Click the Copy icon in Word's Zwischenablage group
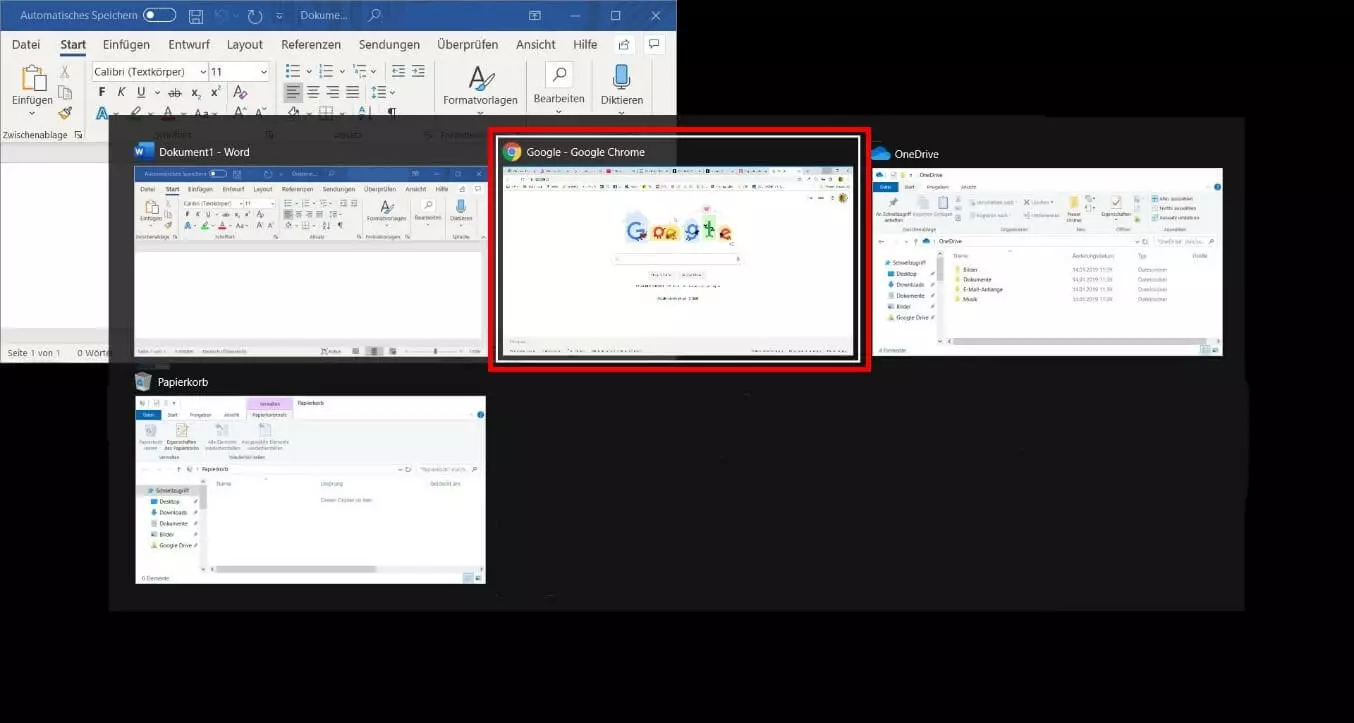 click(65, 93)
